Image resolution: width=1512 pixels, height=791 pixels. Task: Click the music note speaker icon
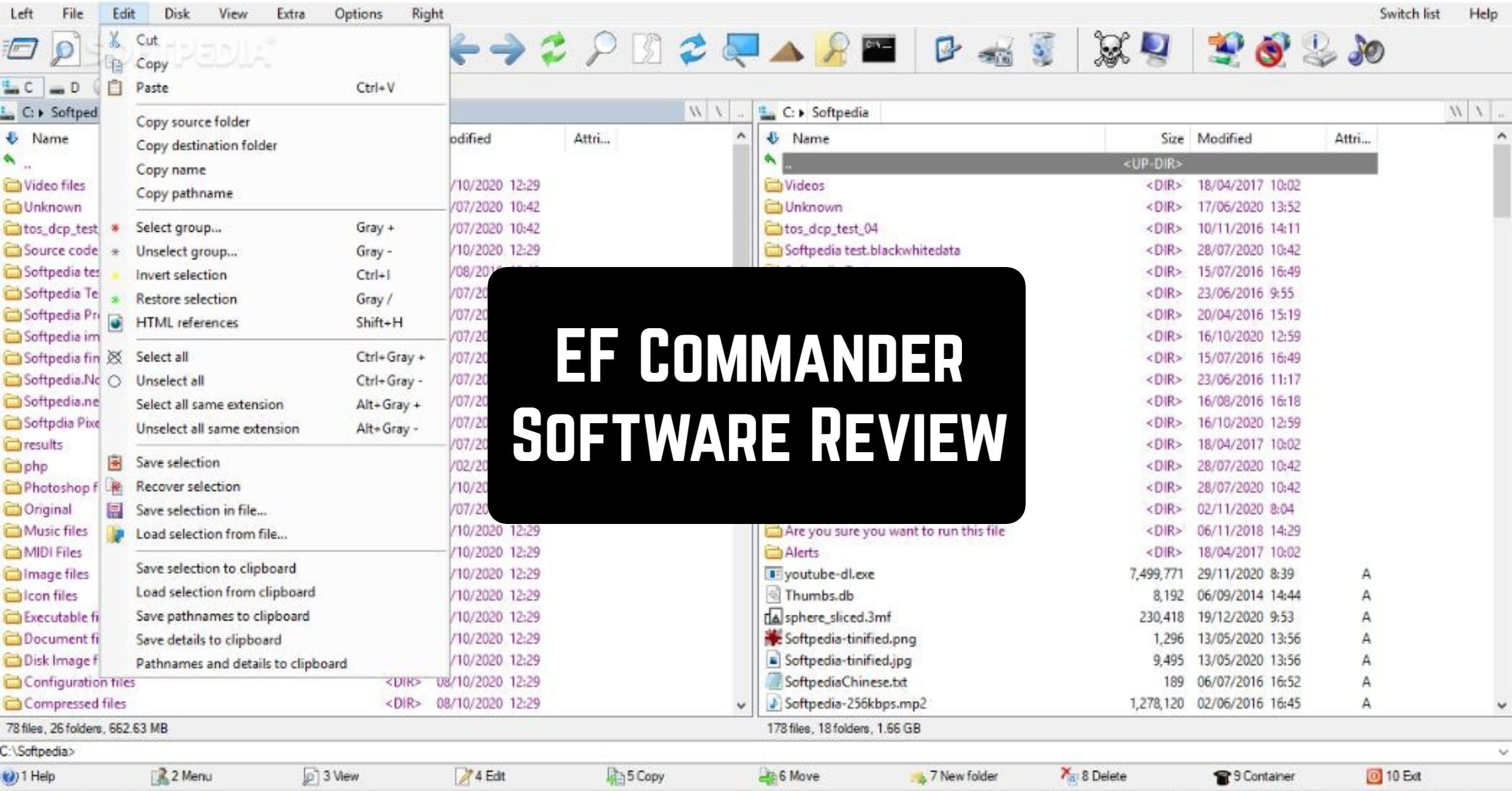pos(1365,50)
